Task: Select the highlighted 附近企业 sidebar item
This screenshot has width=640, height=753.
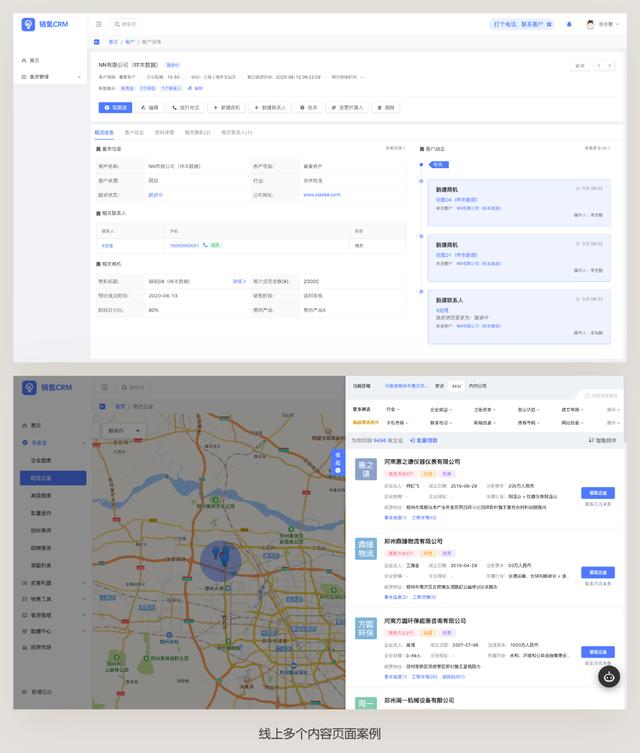Action: click(x=53, y=478)
